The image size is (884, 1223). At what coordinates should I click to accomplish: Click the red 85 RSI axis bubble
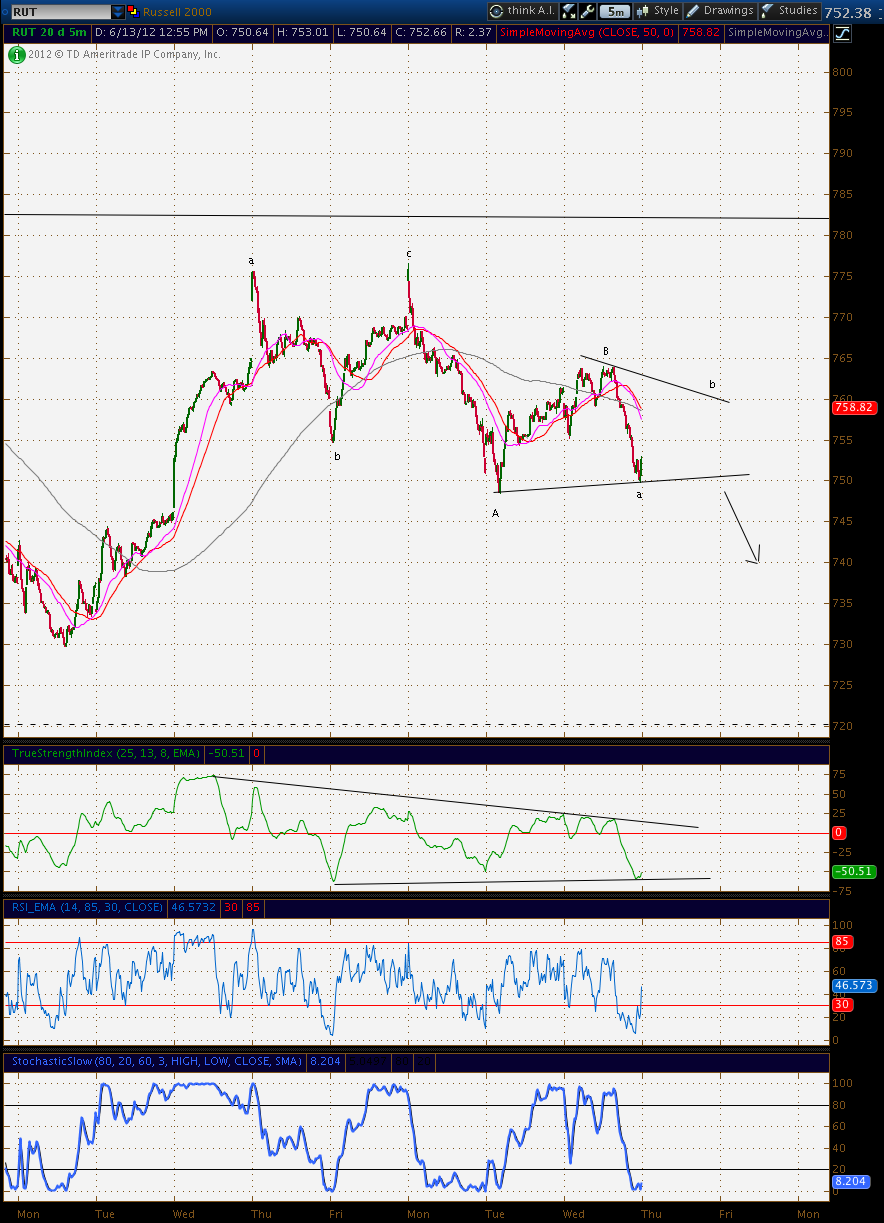[x=841, y=943]
